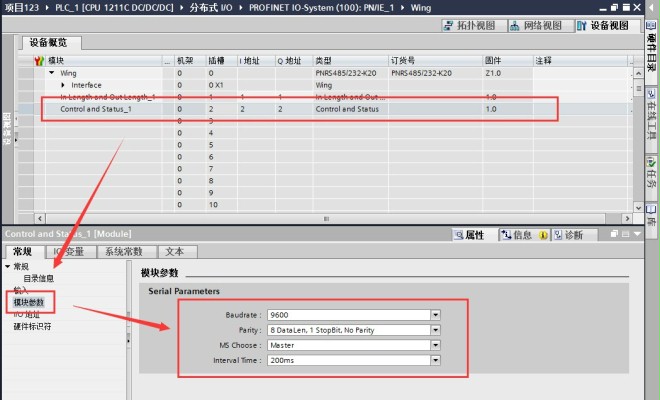Open the Baudrate dropdown
Screen dimensions: 660x400
tap(435, 314)
